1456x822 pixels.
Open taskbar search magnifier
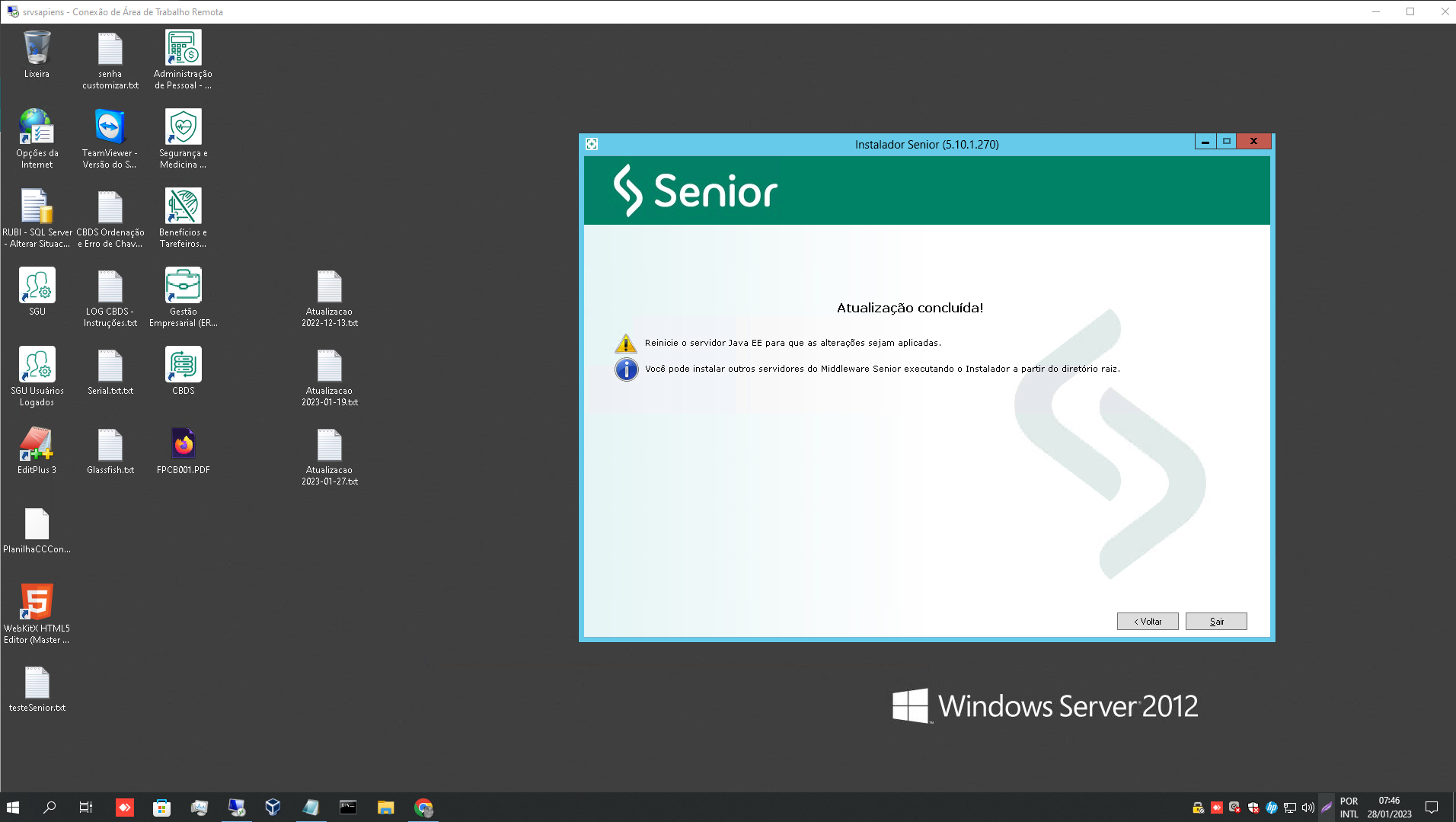click(49, 808)
